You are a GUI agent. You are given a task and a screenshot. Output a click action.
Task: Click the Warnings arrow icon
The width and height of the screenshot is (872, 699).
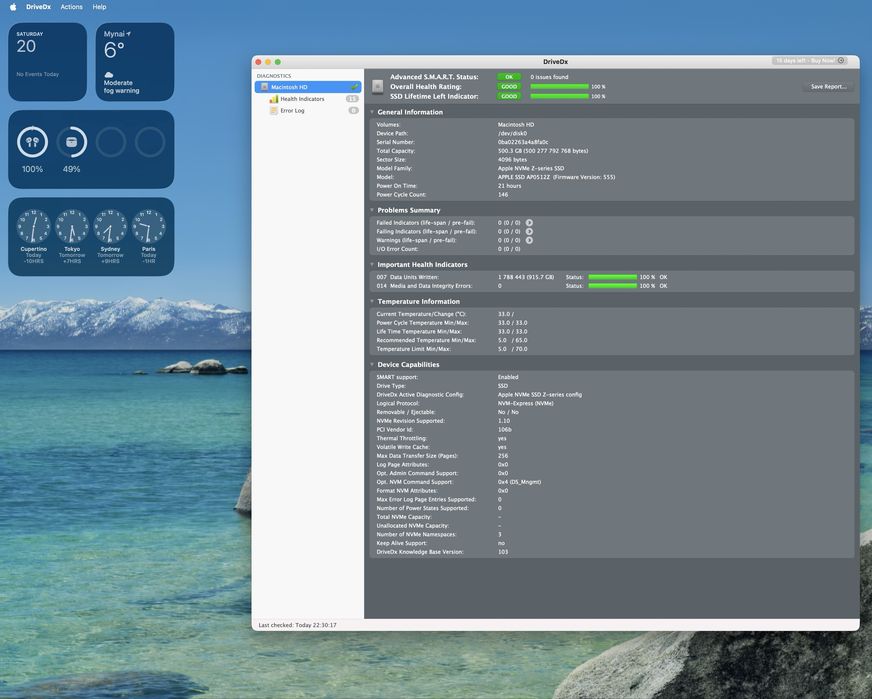point(529,241)
